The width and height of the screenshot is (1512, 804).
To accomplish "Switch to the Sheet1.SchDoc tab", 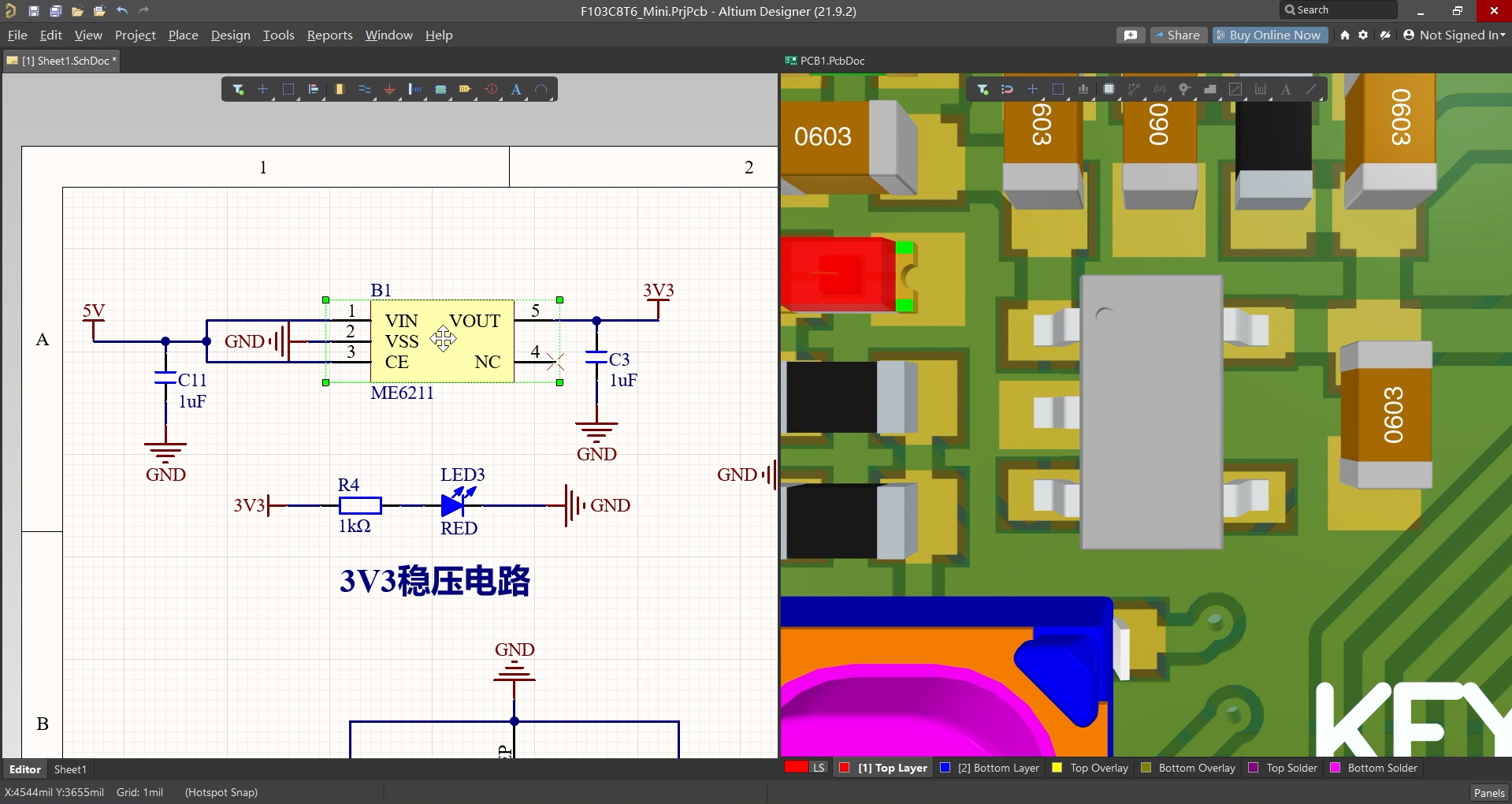I will [61, 61].
